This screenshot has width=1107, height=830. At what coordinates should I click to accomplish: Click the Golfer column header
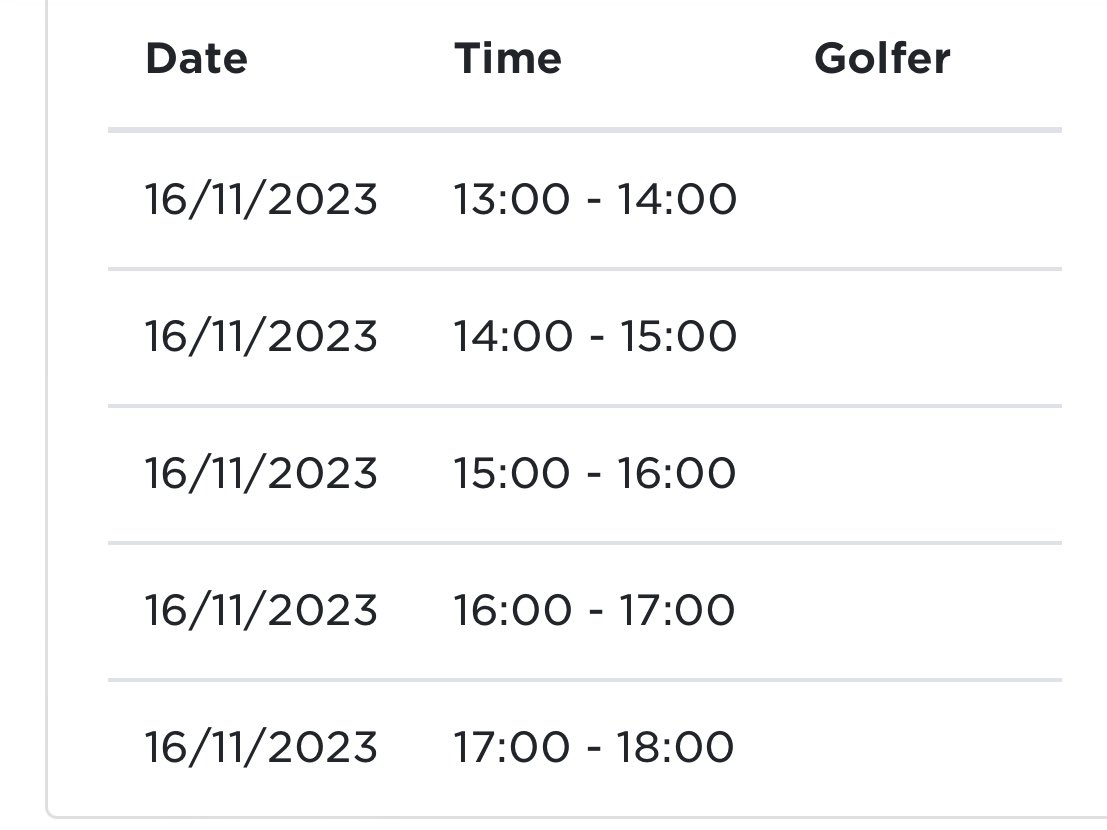pos(882,59)
